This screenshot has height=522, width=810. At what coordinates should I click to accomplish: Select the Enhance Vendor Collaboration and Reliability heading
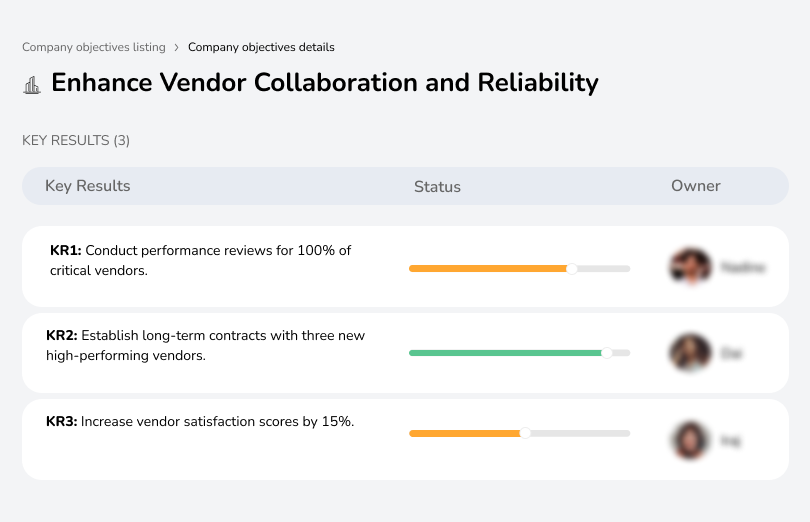pos(324,83)
